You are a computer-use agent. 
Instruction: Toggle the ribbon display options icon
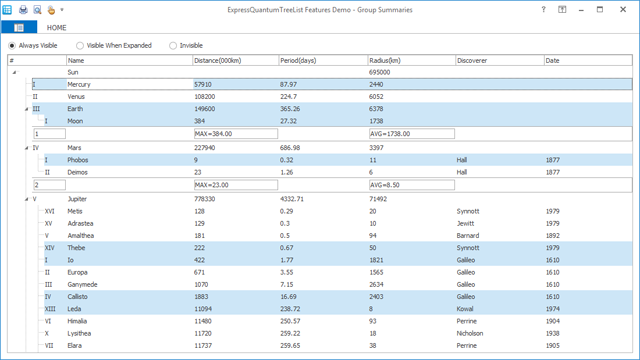(562, 9)
